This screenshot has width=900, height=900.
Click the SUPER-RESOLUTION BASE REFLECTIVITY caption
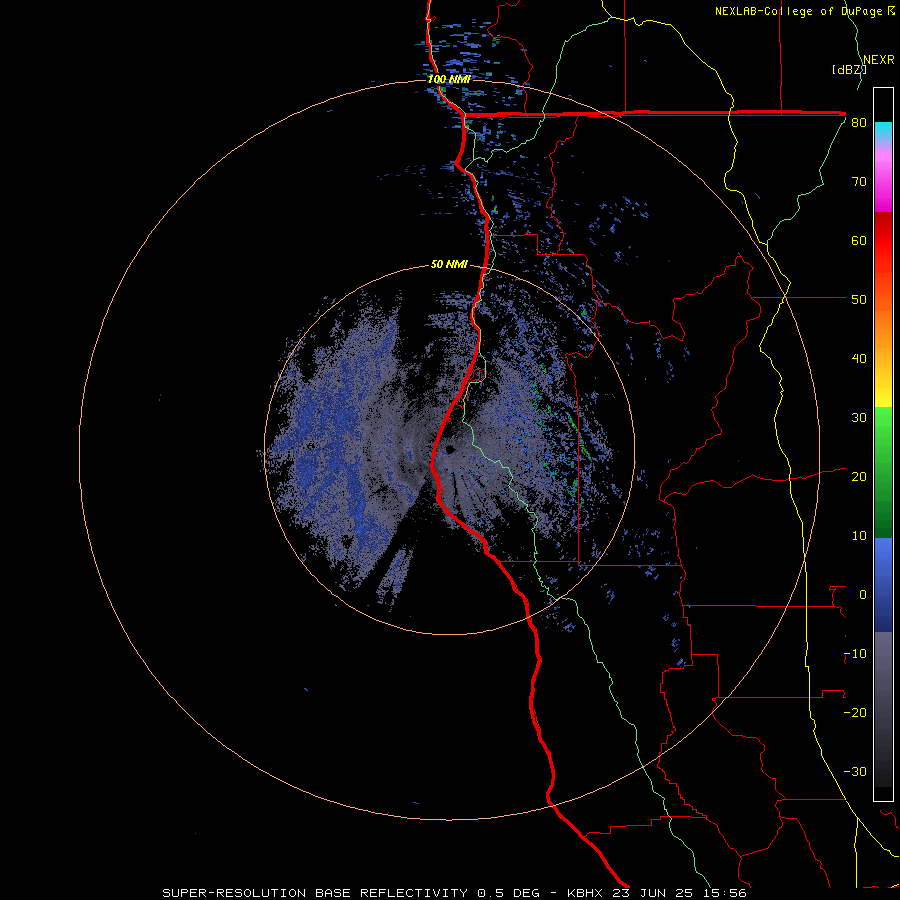click(x=315, y=893)
